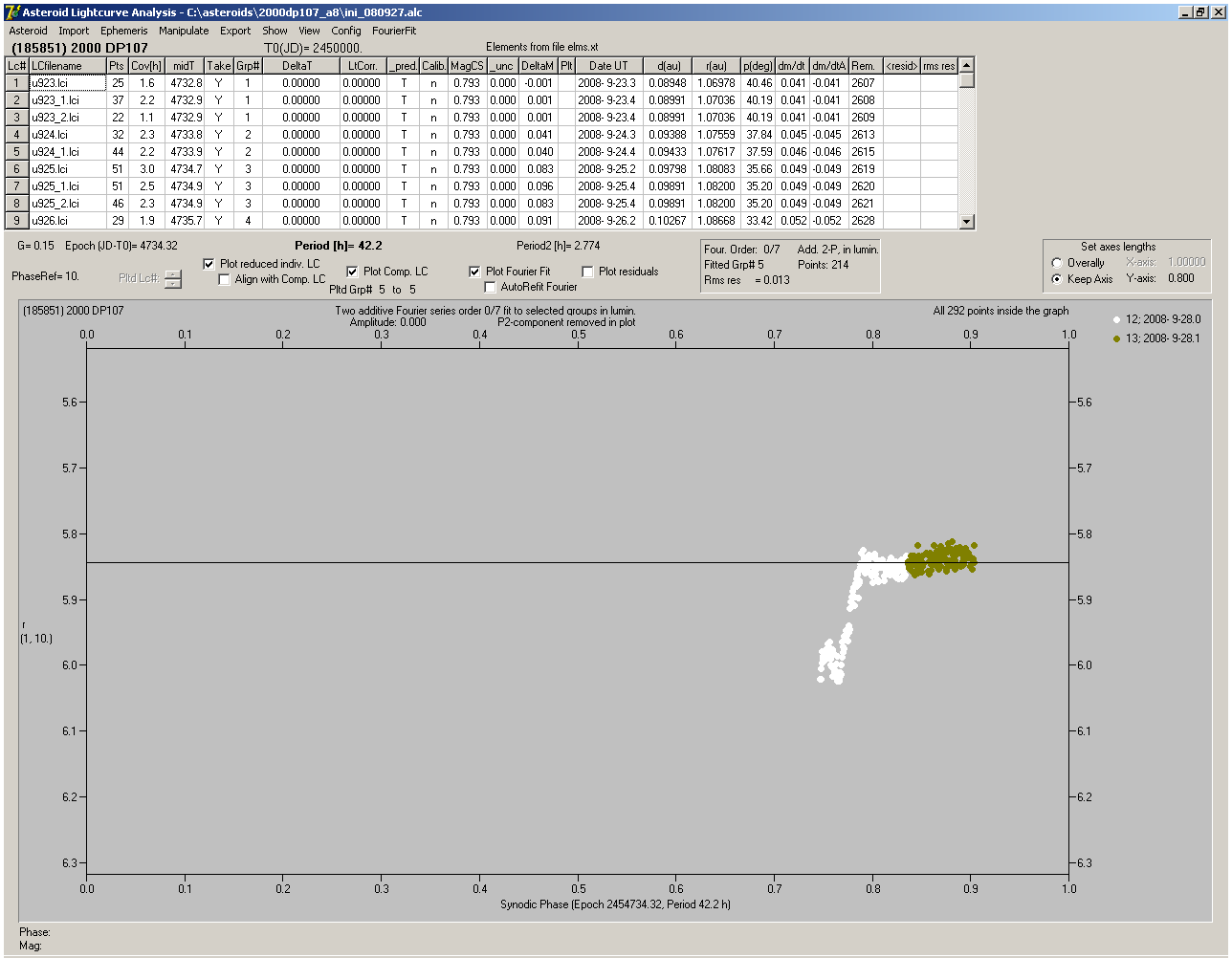Click the application icon in title bar
Viewport: 1232px width, 958px height.
click(x=12, y=12)
